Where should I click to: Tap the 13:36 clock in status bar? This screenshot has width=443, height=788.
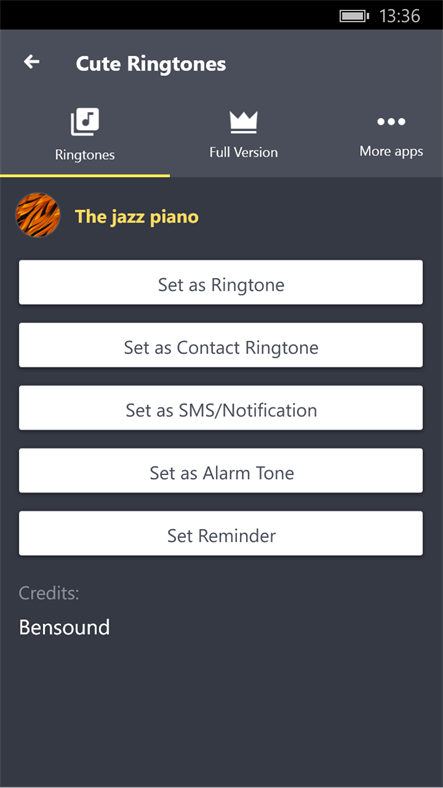click(x=400, y=16)
